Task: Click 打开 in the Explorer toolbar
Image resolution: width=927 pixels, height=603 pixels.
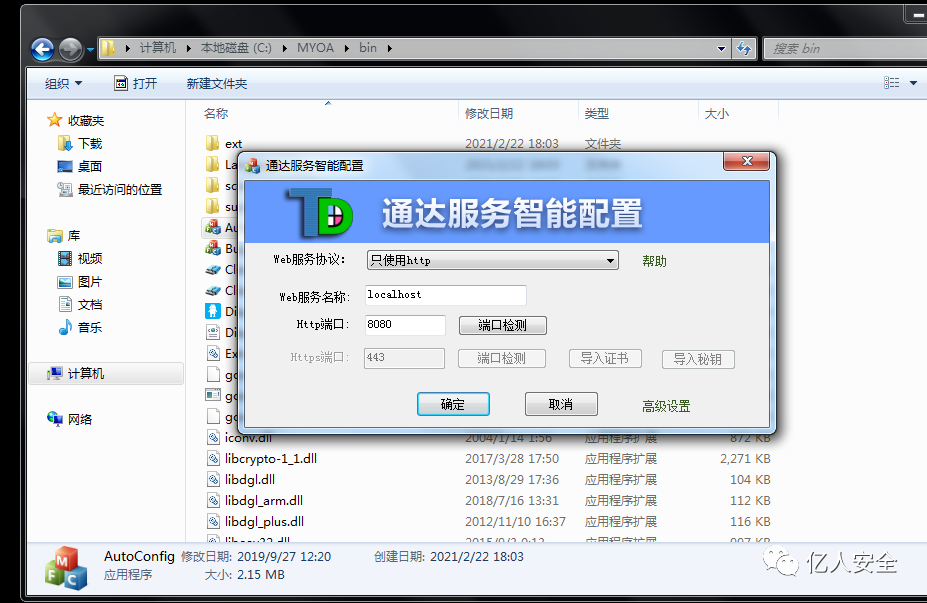Action: tap(136, 83)
